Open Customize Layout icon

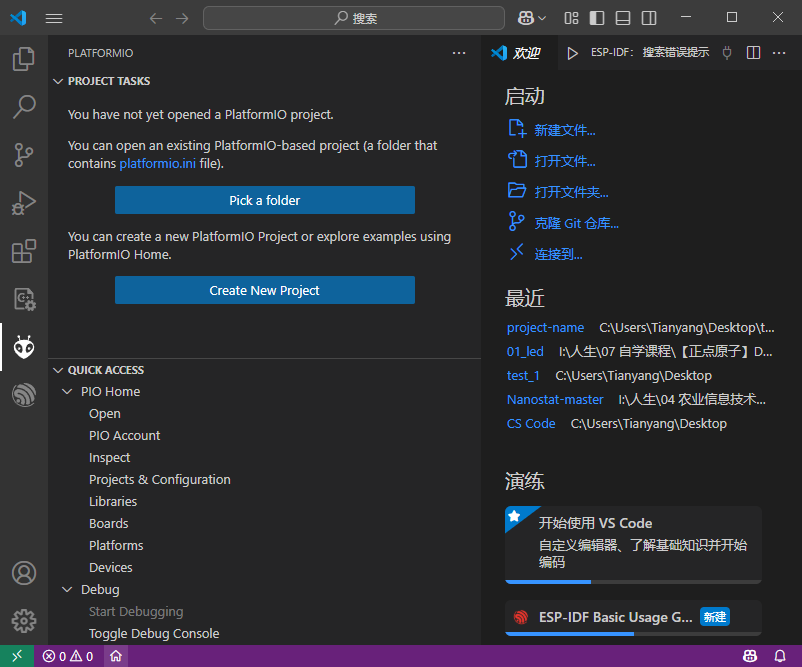click(571, 18)
